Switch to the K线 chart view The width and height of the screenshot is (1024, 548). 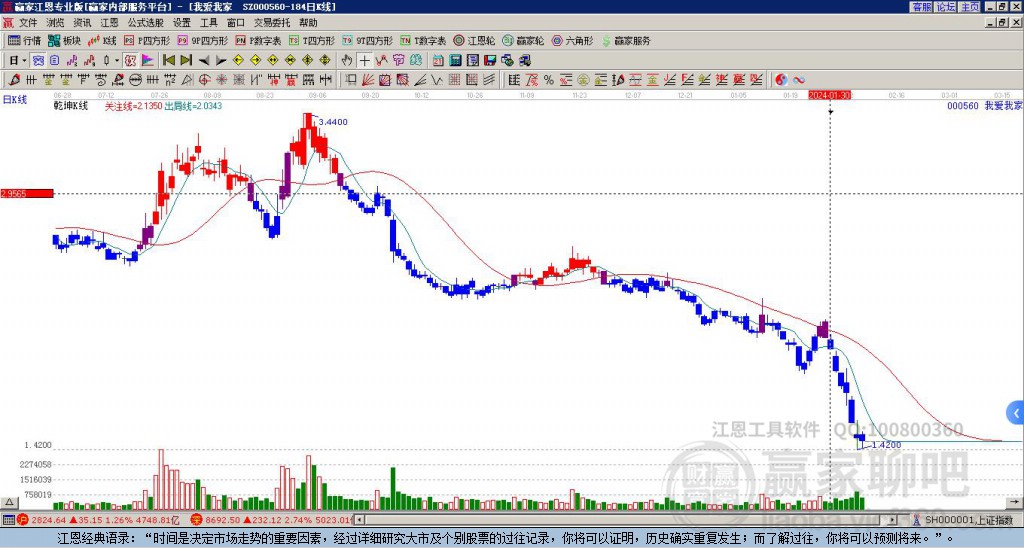click(102, 40)
